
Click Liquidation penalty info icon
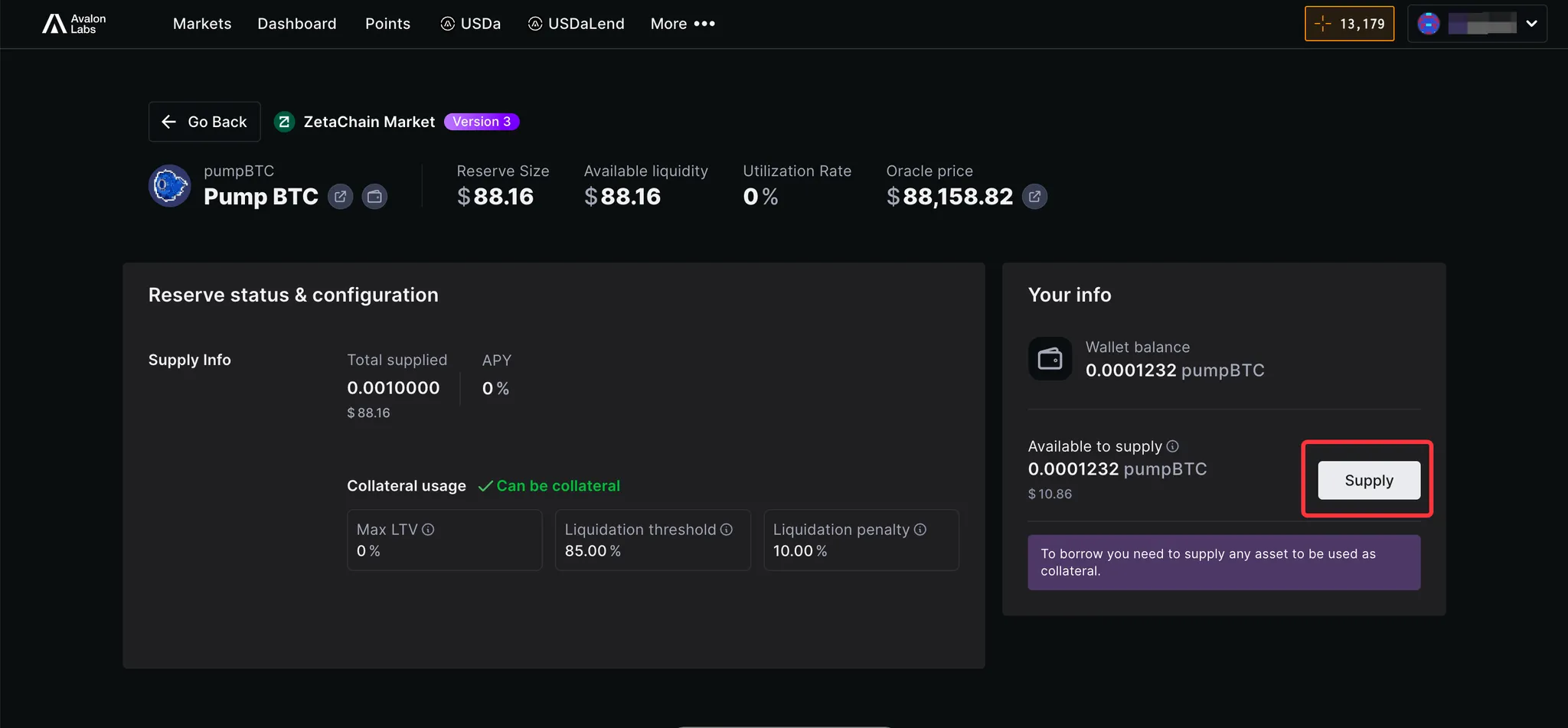click(920, 530)
